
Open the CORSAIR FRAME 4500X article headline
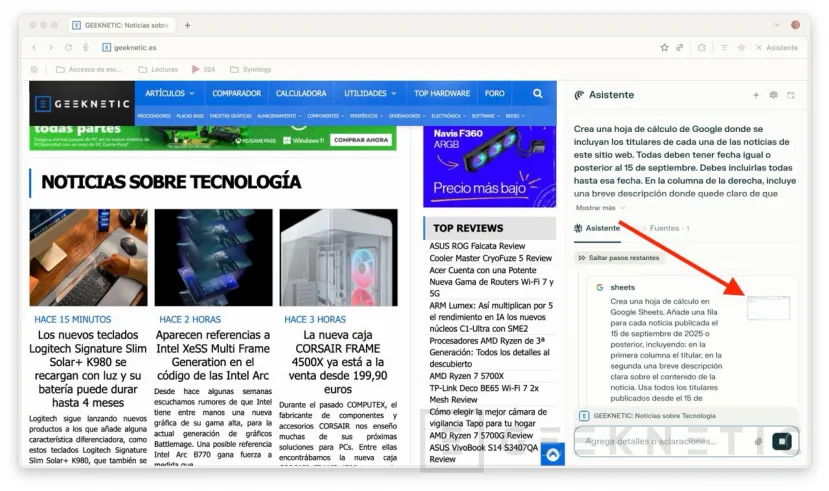click(338, 362)
